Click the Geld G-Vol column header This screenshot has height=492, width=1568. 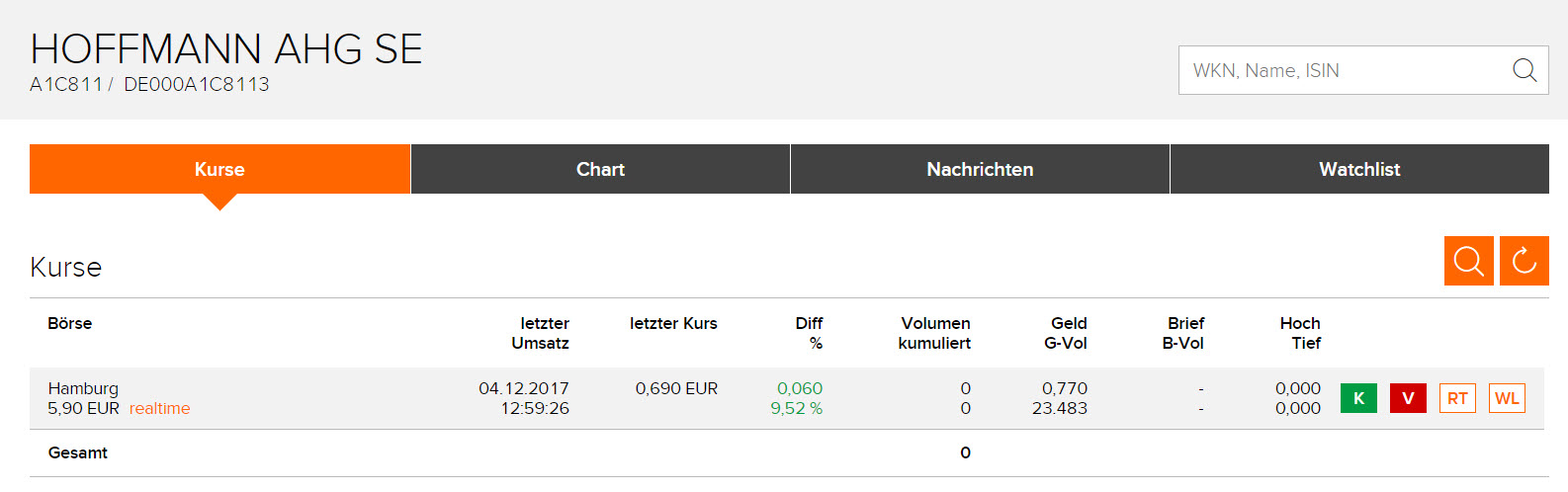tap(1067, 333)
